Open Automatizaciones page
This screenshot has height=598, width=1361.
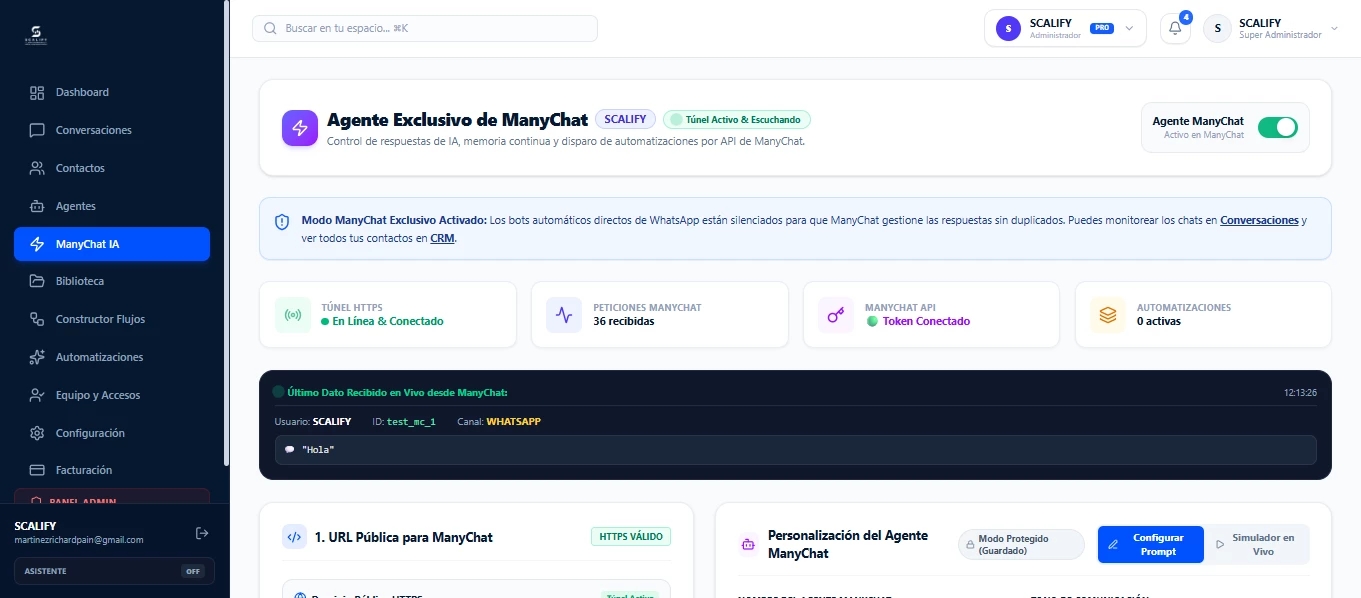112,357
